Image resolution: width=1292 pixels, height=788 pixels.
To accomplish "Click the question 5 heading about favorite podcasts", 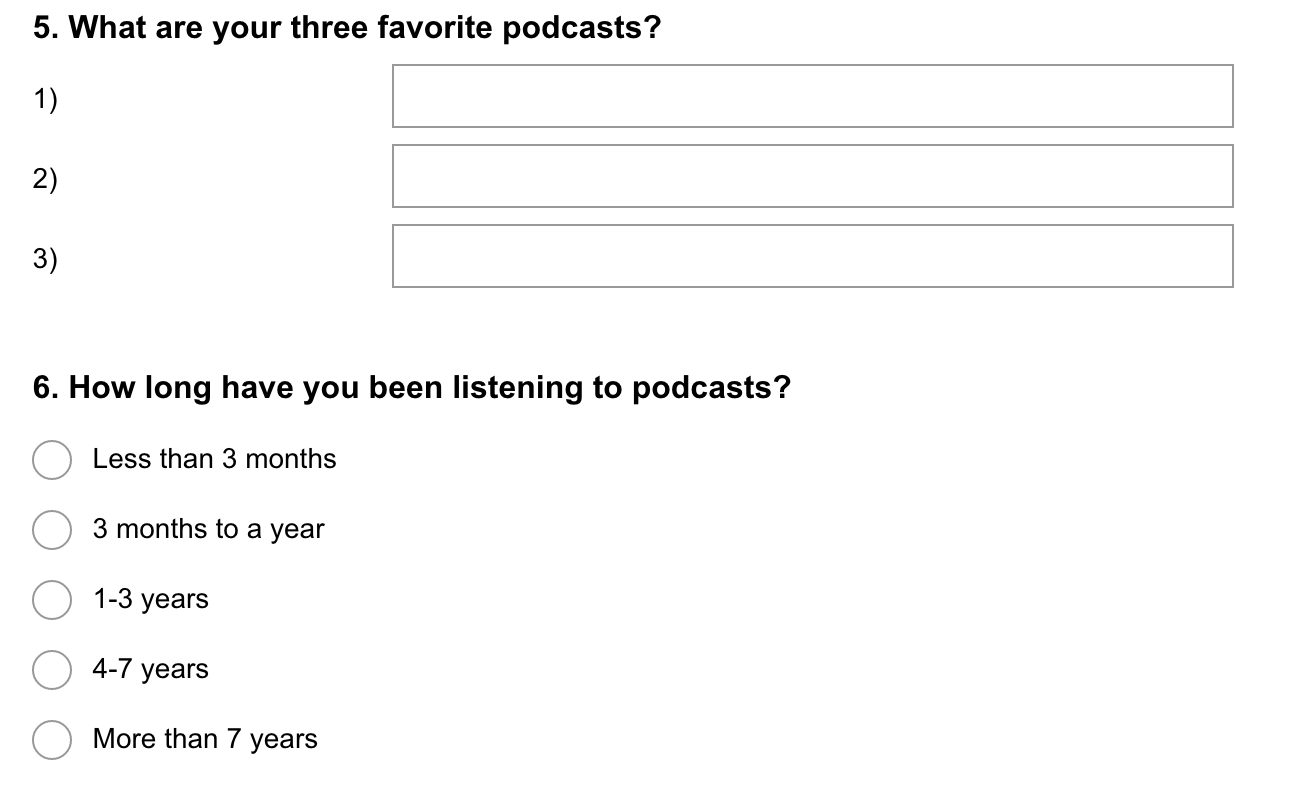I will [x=347, y=28].
